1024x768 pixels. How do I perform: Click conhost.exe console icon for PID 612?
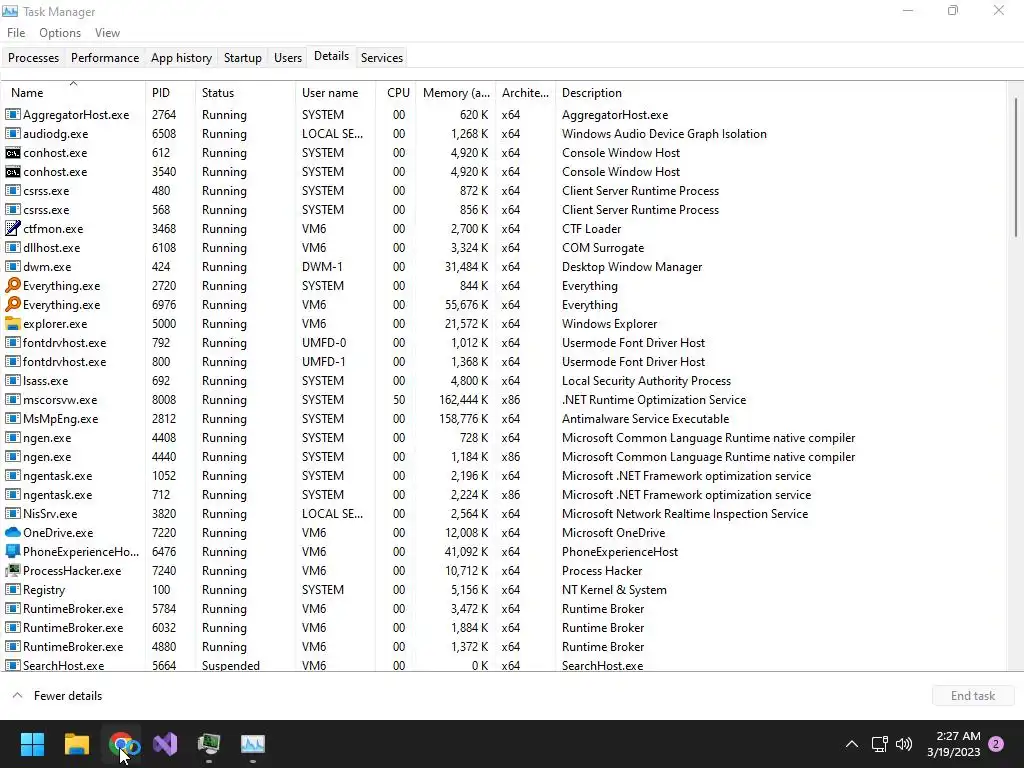tap(12, 153)
